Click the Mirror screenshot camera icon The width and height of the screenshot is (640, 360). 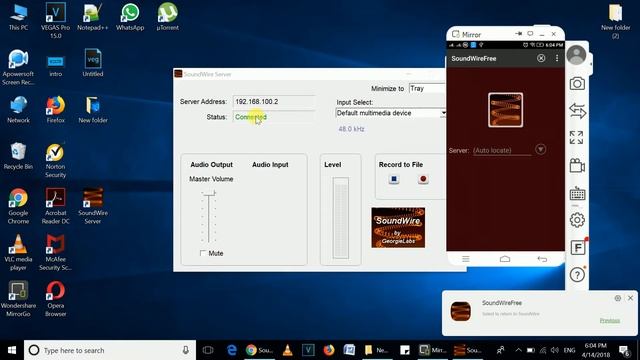pos(577,84)
